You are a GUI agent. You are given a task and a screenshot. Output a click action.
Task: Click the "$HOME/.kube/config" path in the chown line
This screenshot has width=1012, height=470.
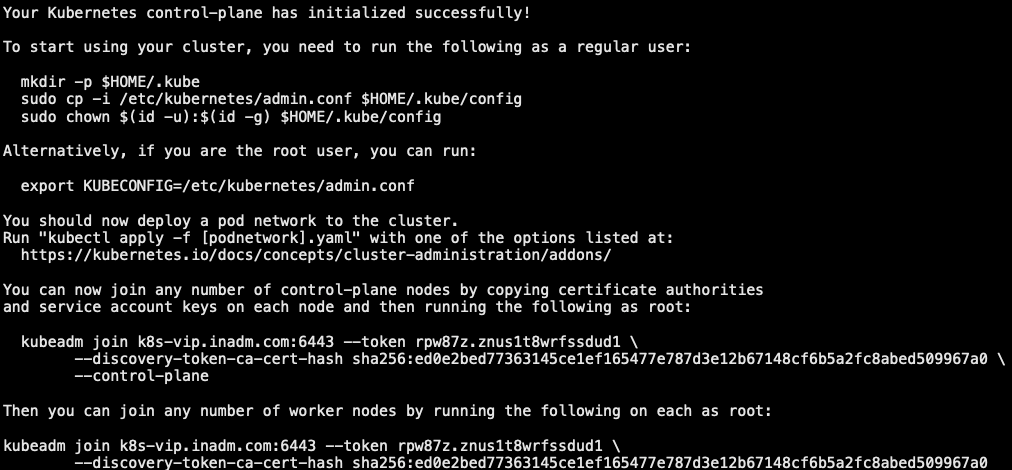point(361,117)
